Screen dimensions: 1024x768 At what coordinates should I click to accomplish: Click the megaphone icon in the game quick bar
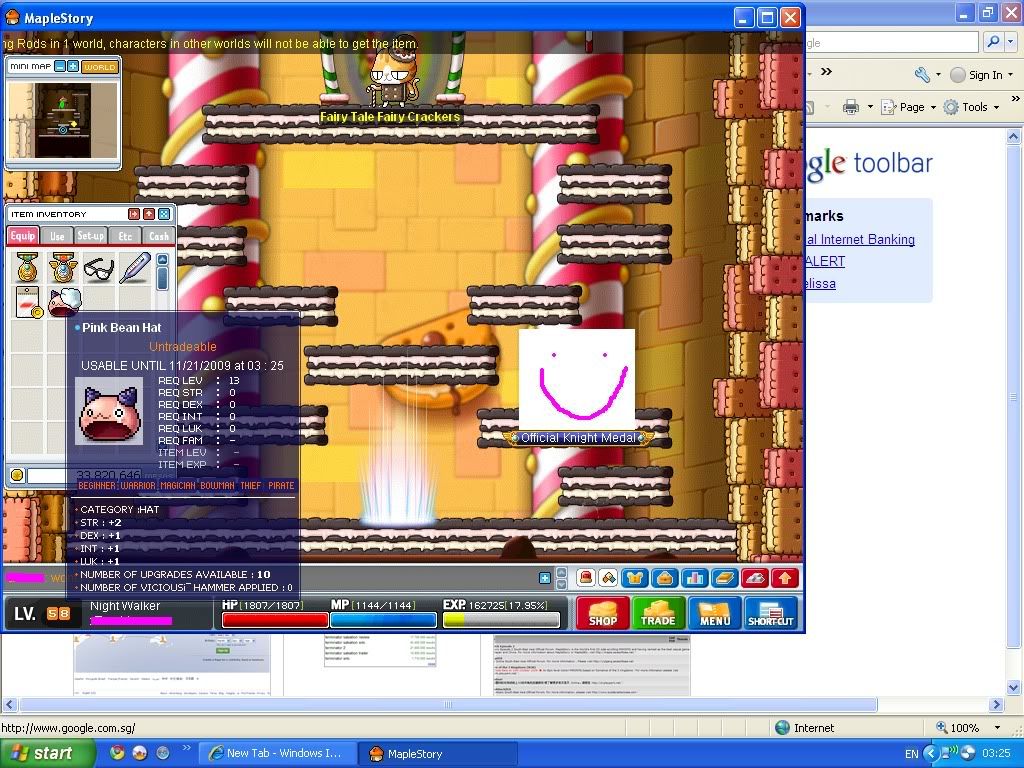coord(609,578)
